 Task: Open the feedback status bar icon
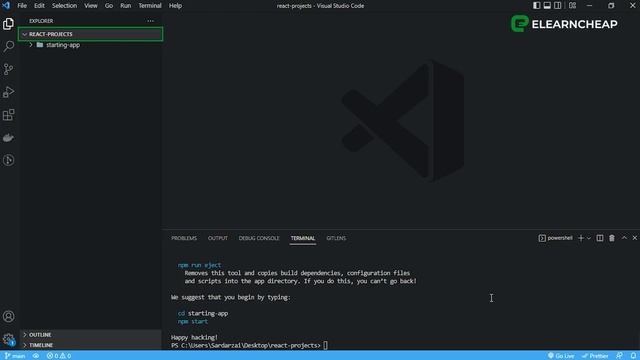(x=619, y=356)
